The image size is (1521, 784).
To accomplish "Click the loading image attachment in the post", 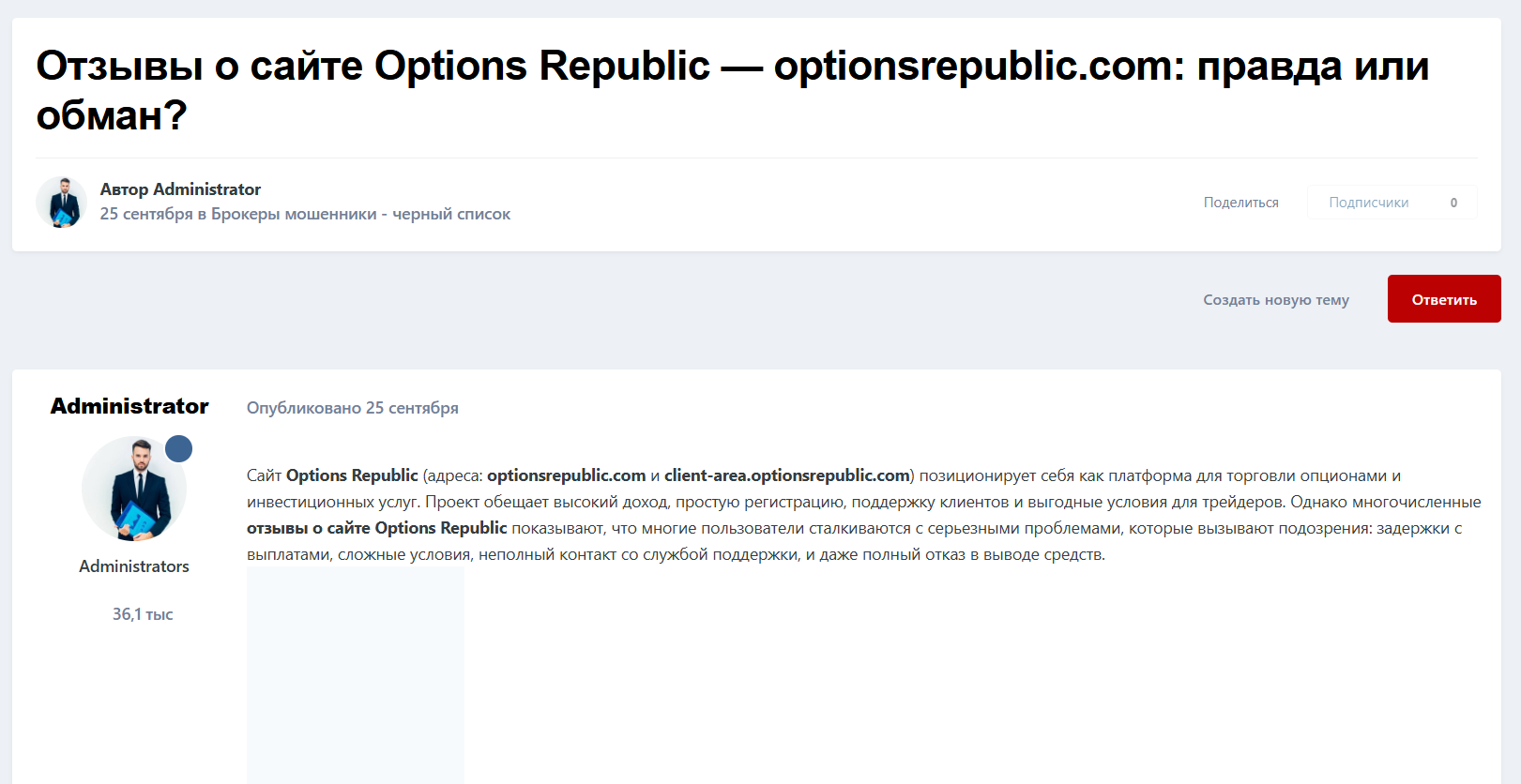I will point(355,675).
